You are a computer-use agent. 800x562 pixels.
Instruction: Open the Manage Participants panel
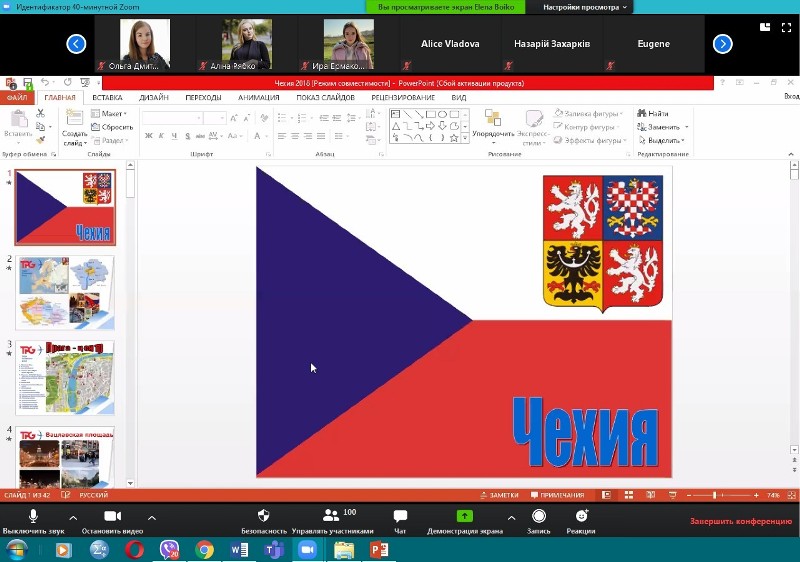point(332,516)
